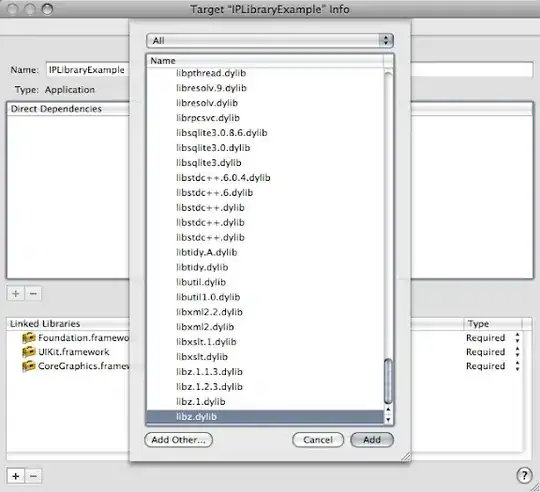
Task: Click the Name column header in library list
Action: coord(265,61)
